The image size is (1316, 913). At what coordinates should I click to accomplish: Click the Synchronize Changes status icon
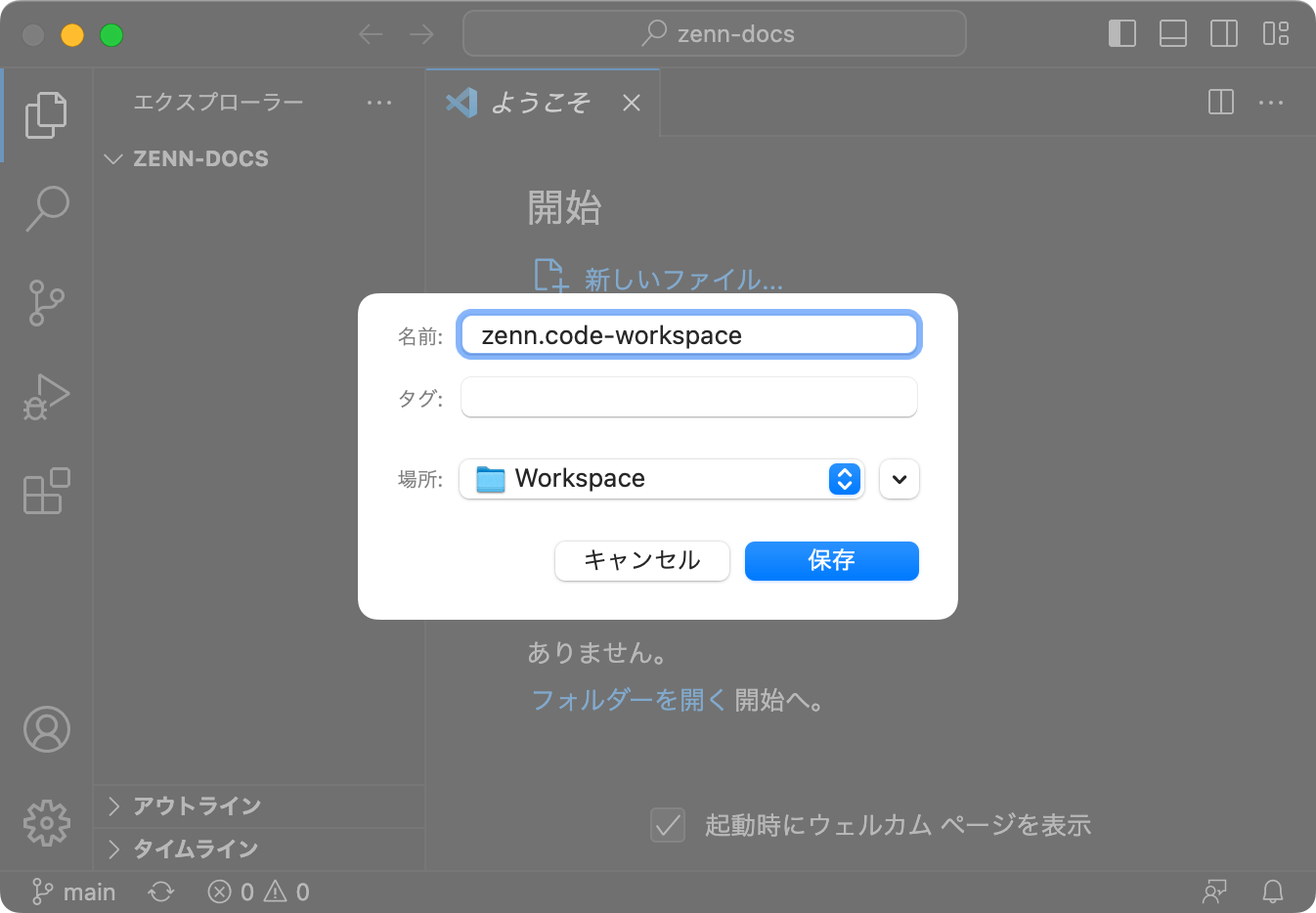tap(161, 892)
